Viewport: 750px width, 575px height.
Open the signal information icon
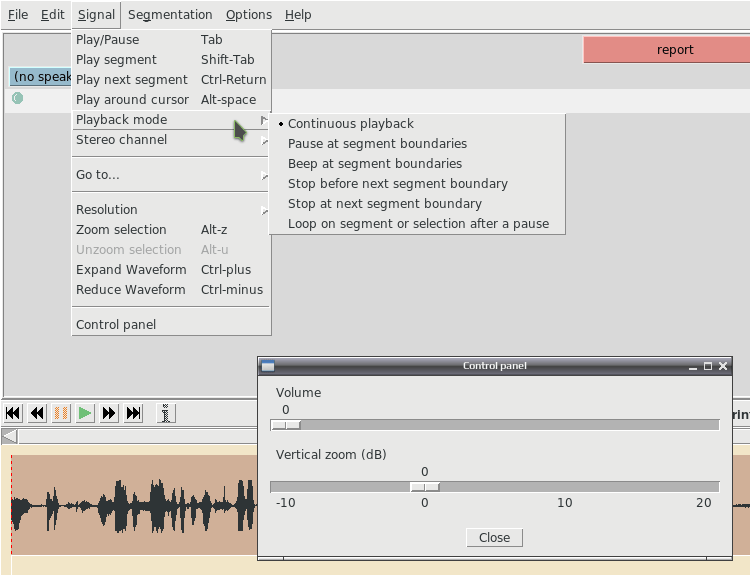tap(166, 413)
